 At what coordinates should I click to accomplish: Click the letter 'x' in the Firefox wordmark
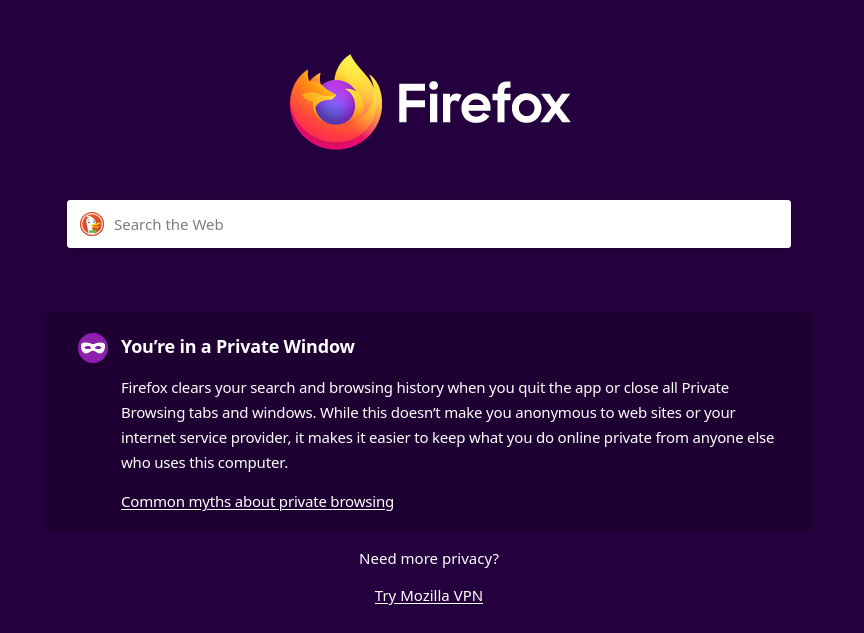click(x=555, y=109)
